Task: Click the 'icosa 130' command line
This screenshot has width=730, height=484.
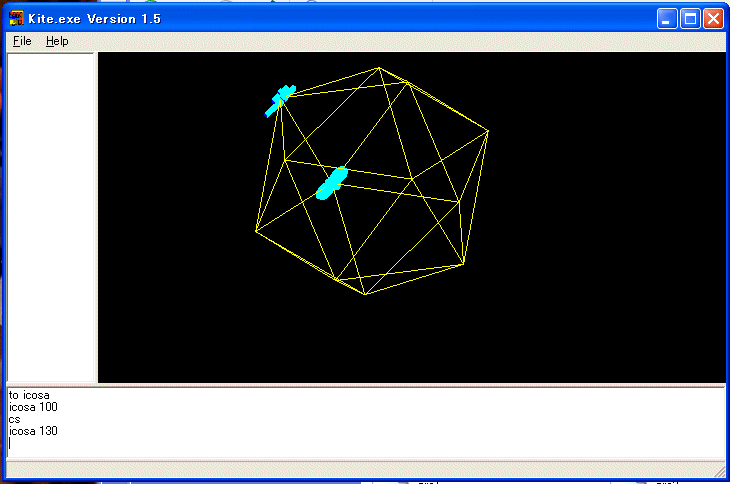Action: 33,431
